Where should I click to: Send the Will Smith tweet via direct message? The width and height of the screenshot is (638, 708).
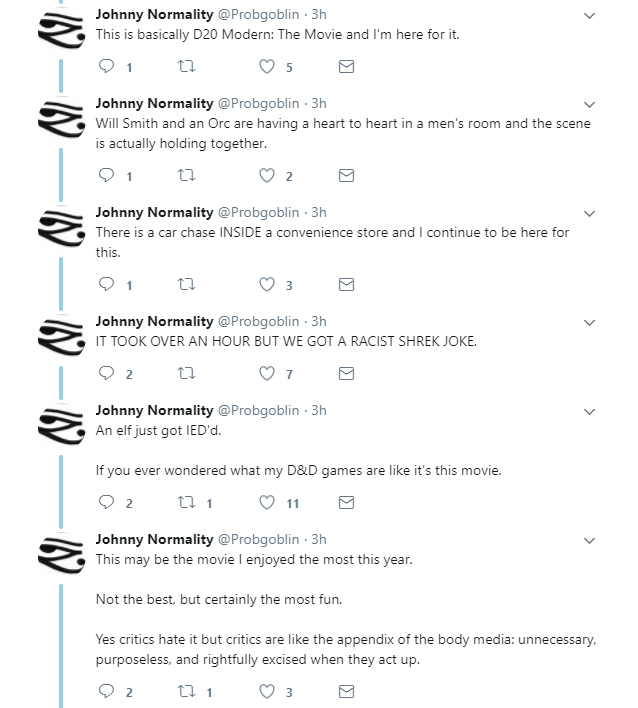[346, 175]
